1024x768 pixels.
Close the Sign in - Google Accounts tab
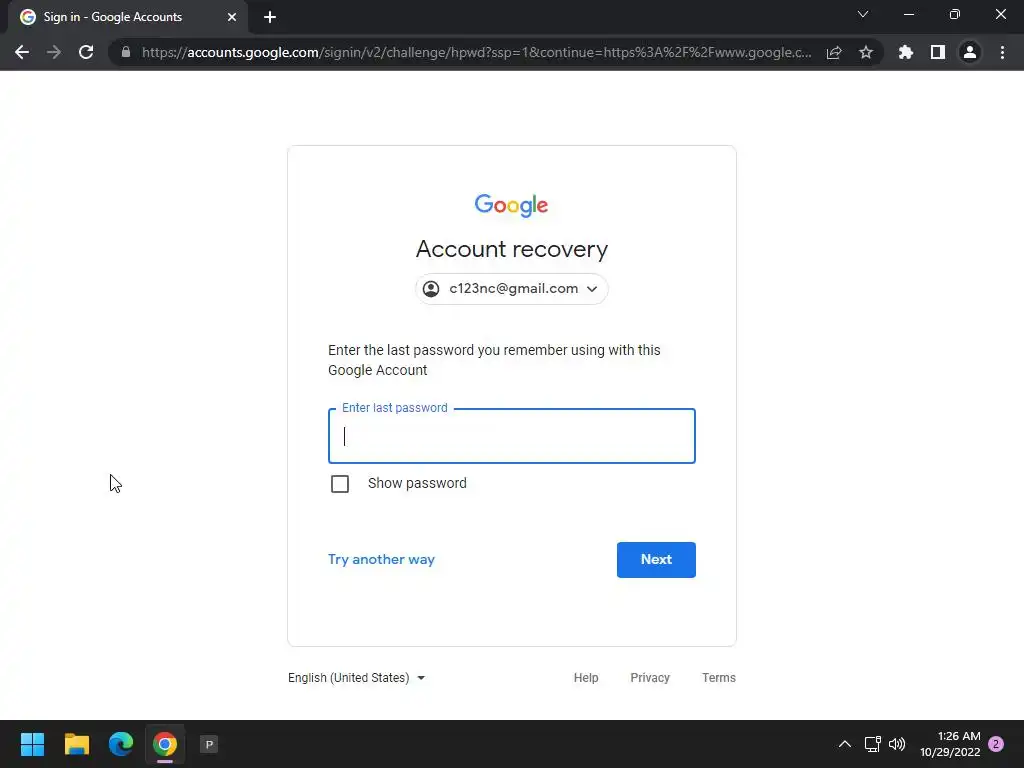[232, 17]
